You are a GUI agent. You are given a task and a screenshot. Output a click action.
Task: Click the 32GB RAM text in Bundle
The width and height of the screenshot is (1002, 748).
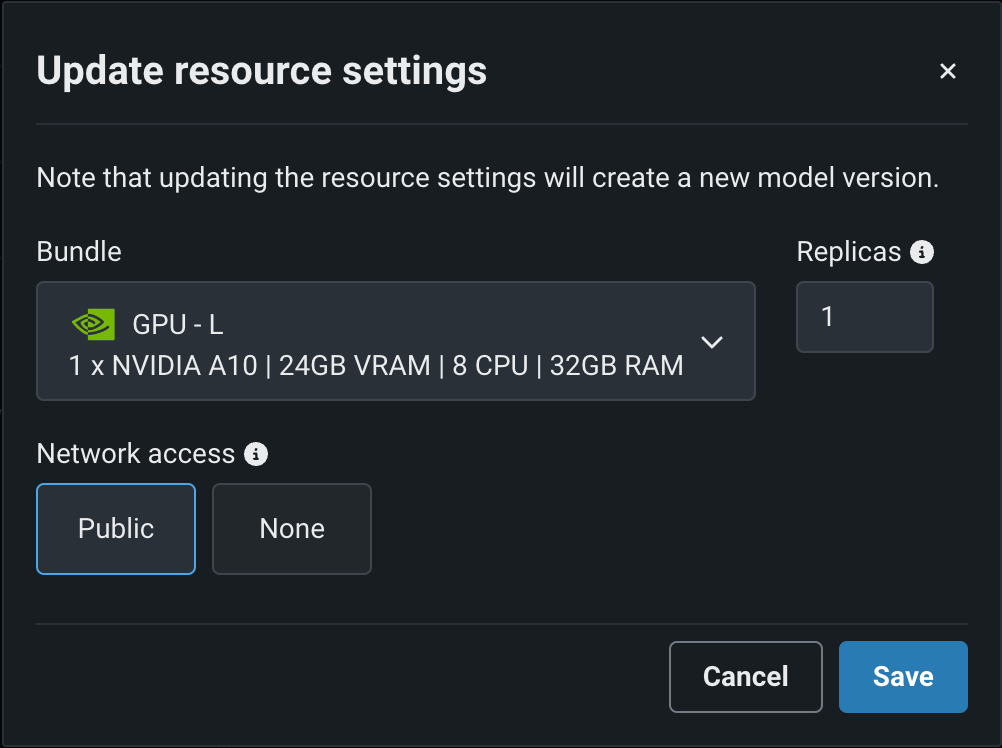(x=611, y=366)
